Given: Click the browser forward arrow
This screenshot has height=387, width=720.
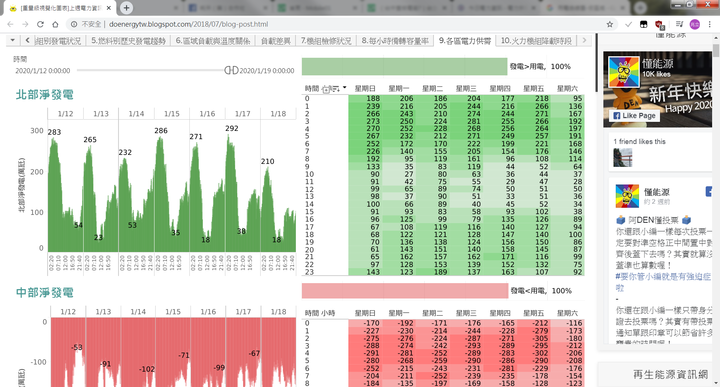Looking at the screenshot, I should pos(25,24).
